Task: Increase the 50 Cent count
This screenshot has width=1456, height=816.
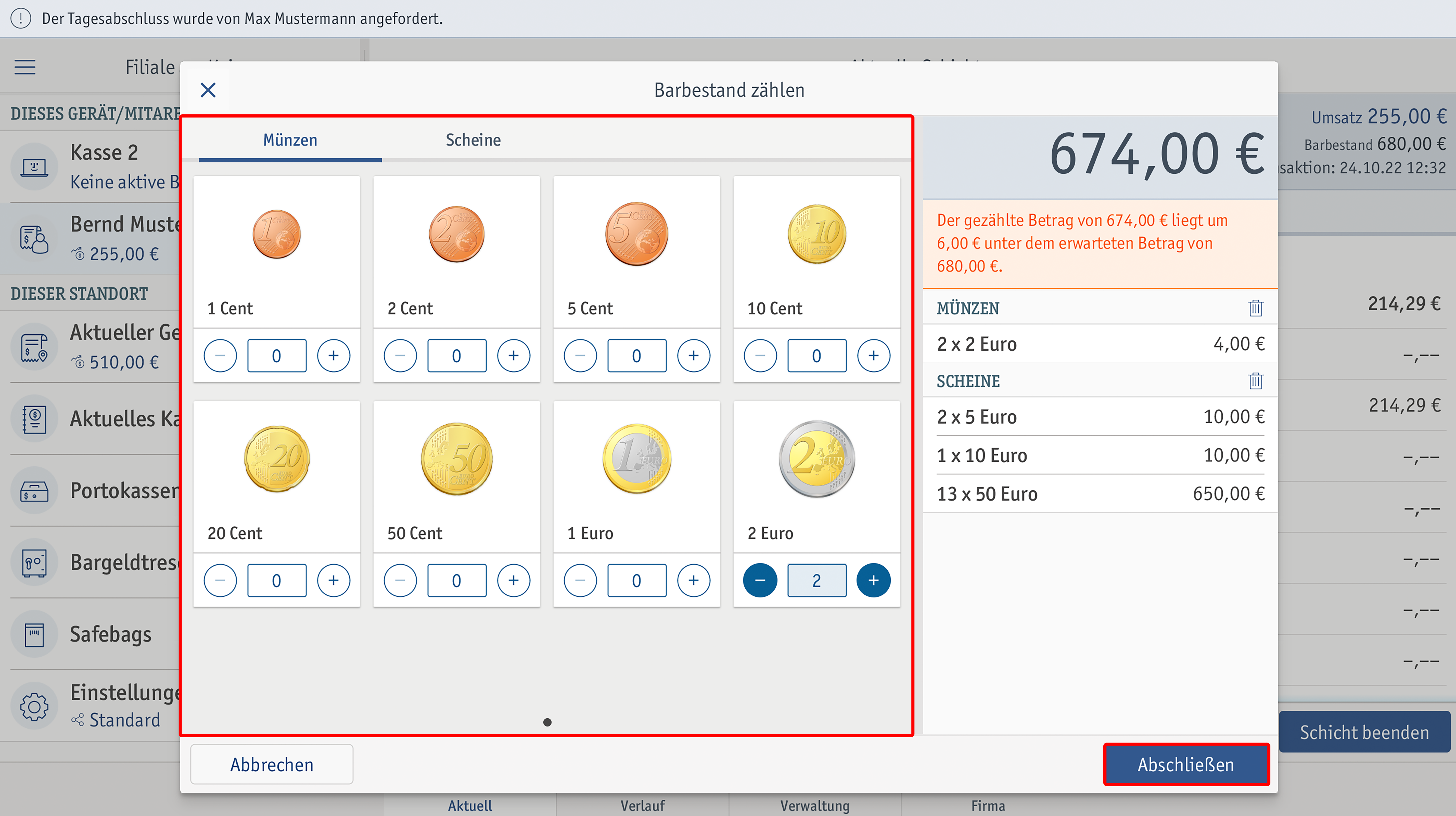Action: (513, 580)
